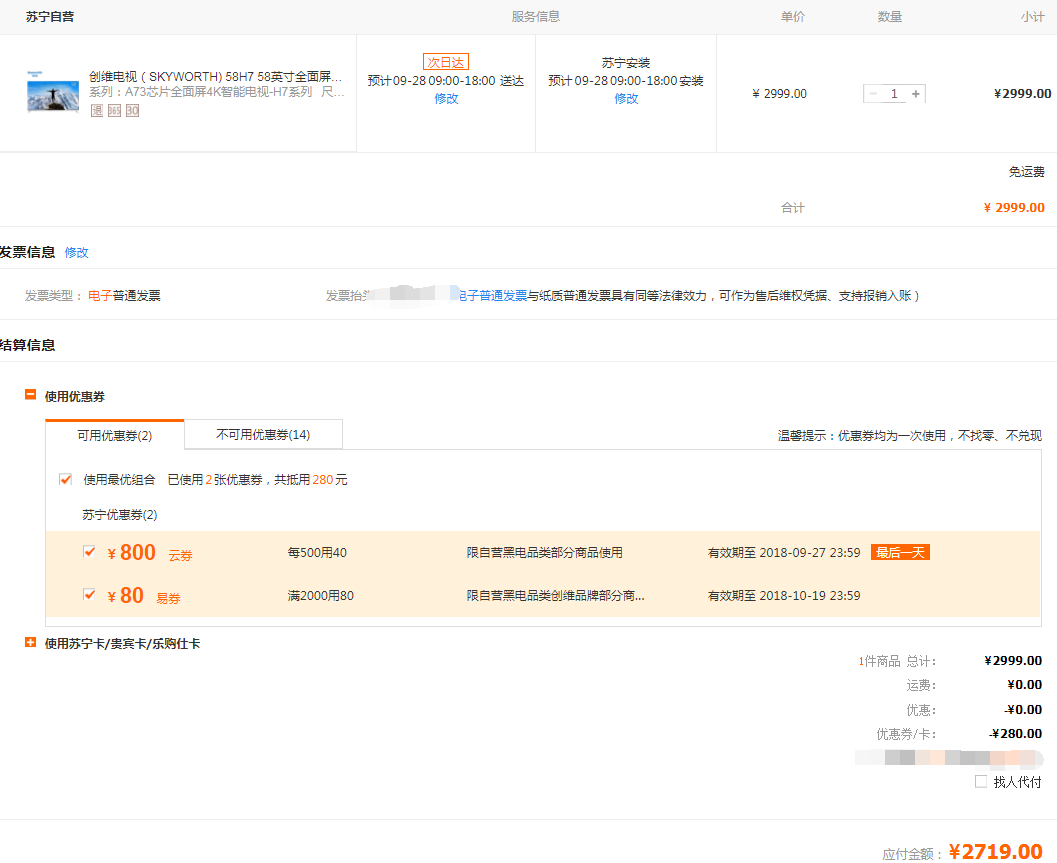Modify the installation time under 苏宁安装
Viewport: 1057px width, 863px height.
626,98
